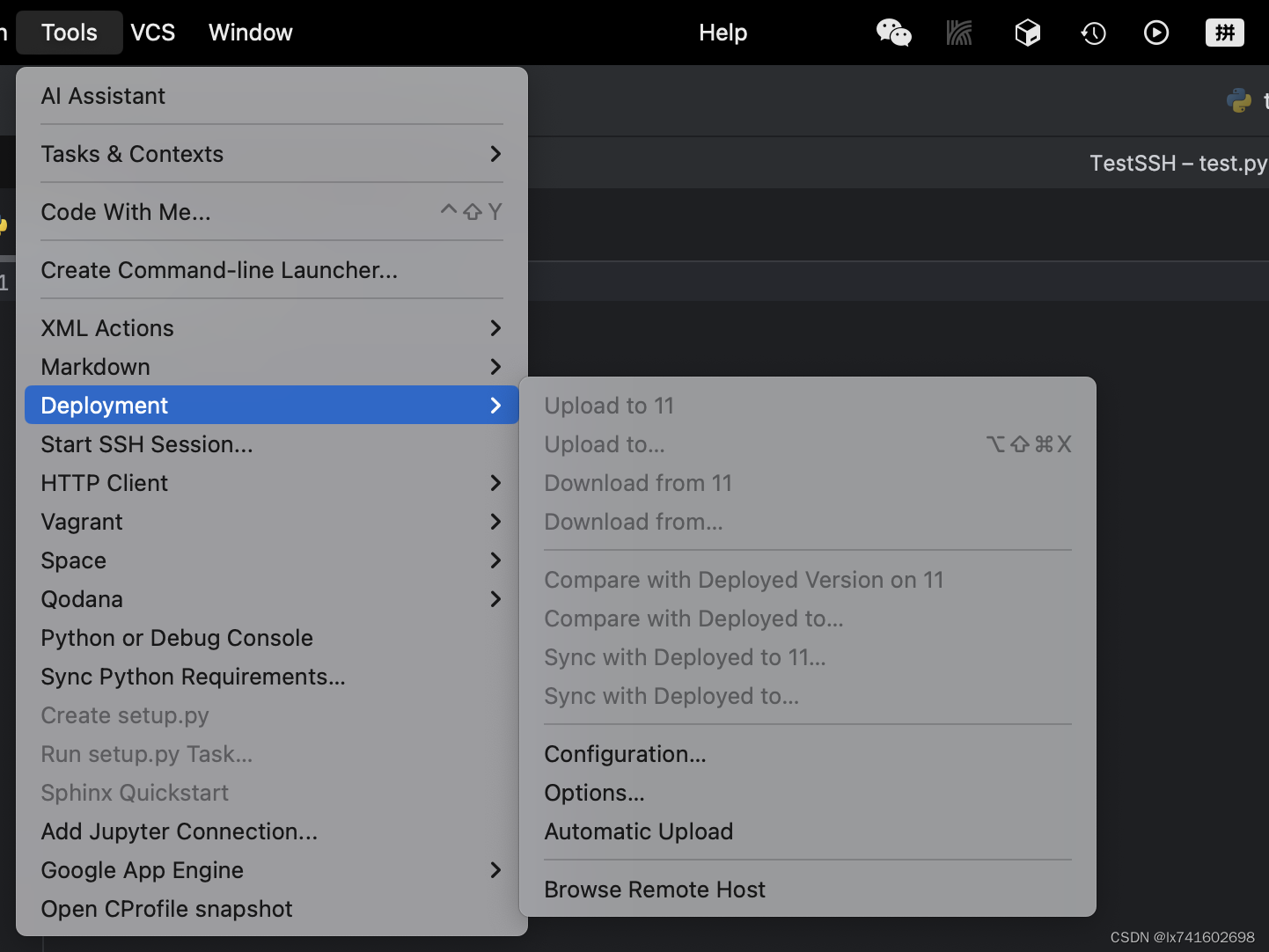Screen dimensions: 1269x952
Task: Expand Markdown submenu
Action: (x=272, y=367)
